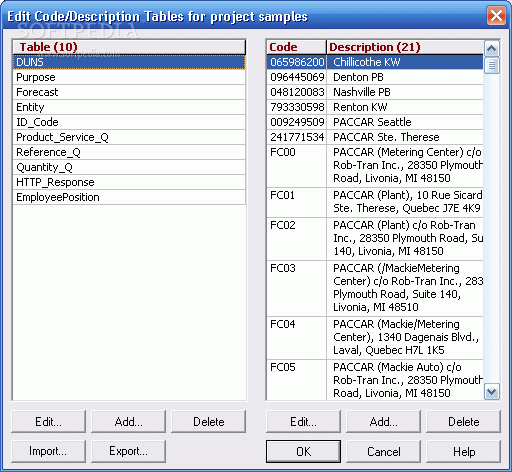Select PACCAR (Plant), 10 Rue Sicard description

point(405,202)
